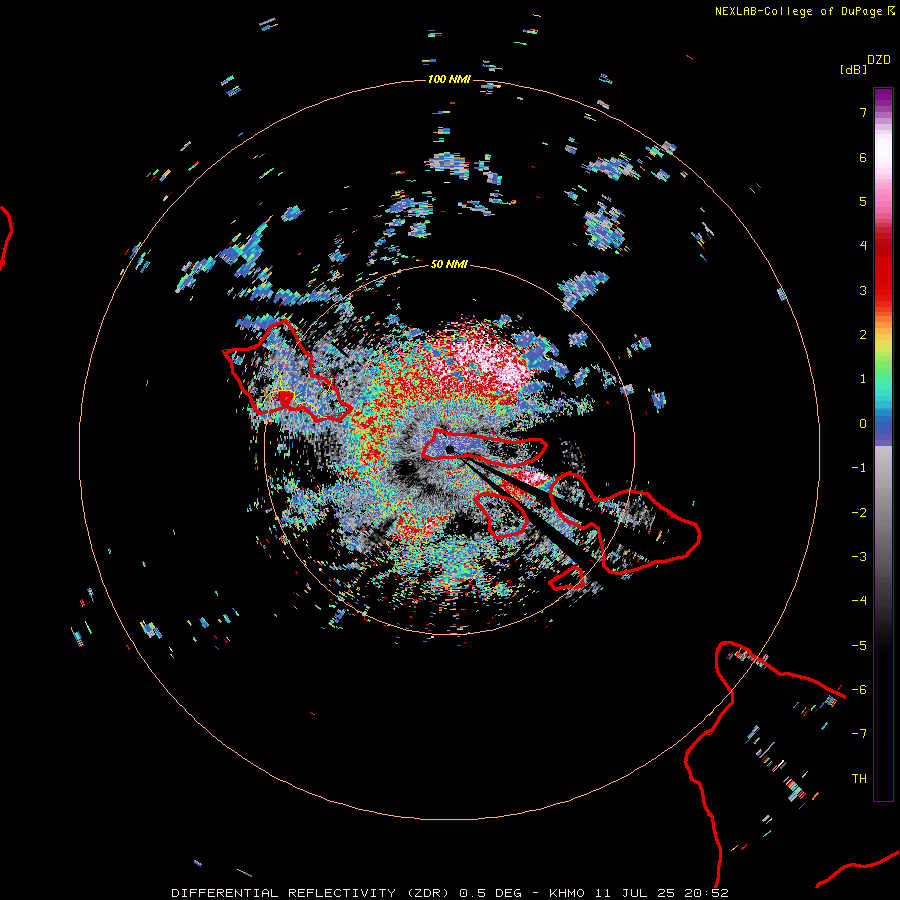The image size is (900, 900).
Task: Click the 3 value on color scale
Action: 863,290
